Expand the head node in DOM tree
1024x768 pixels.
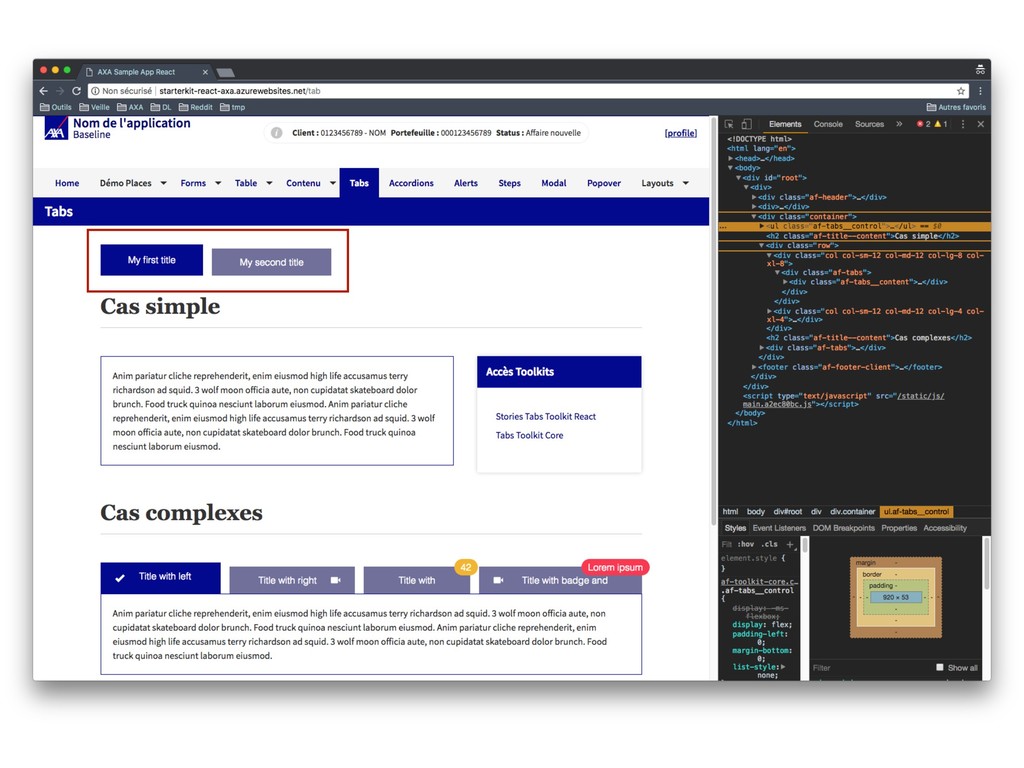(x=731, y=158)
